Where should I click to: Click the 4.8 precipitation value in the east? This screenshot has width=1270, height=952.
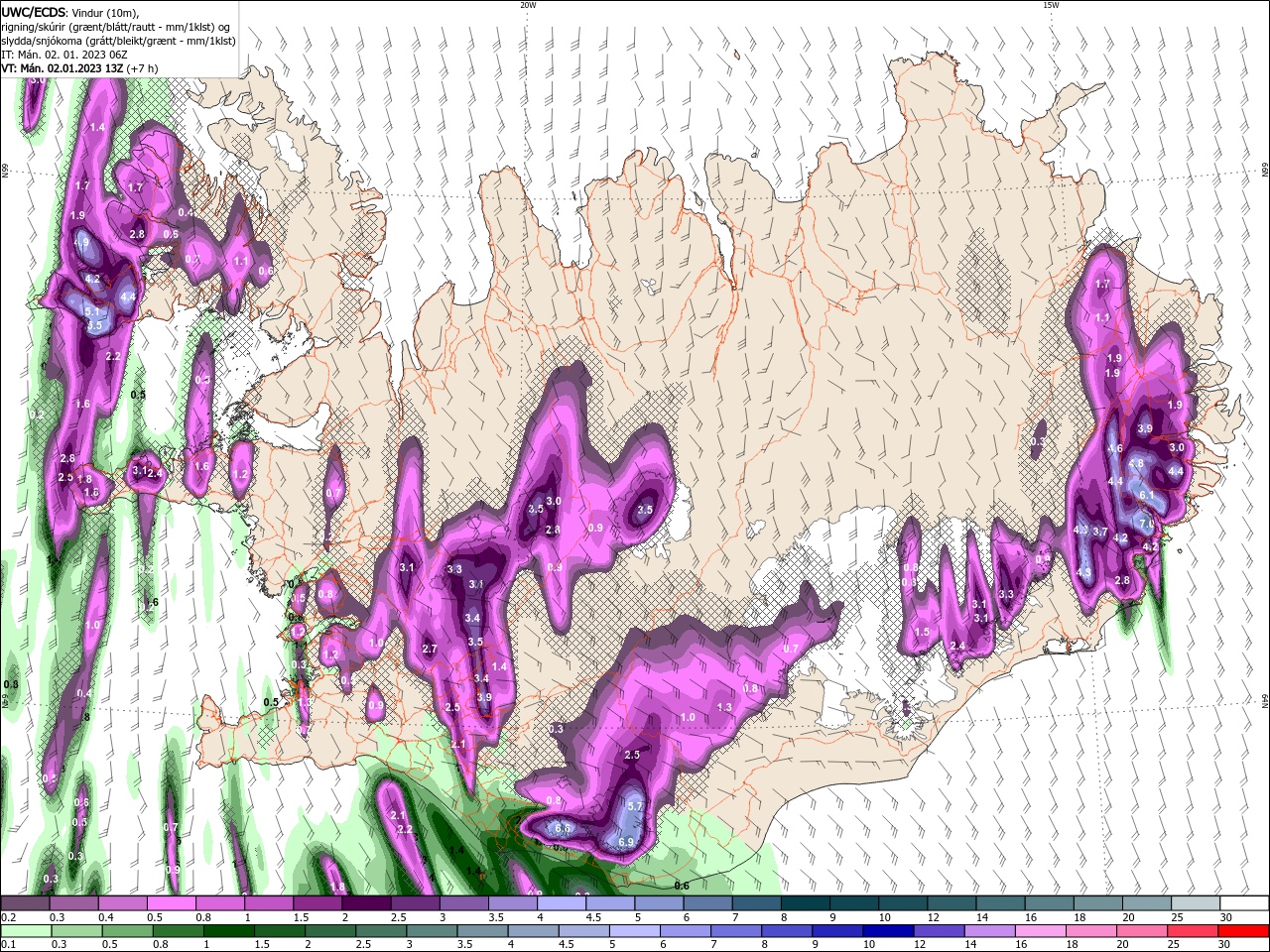point(1137,463)
